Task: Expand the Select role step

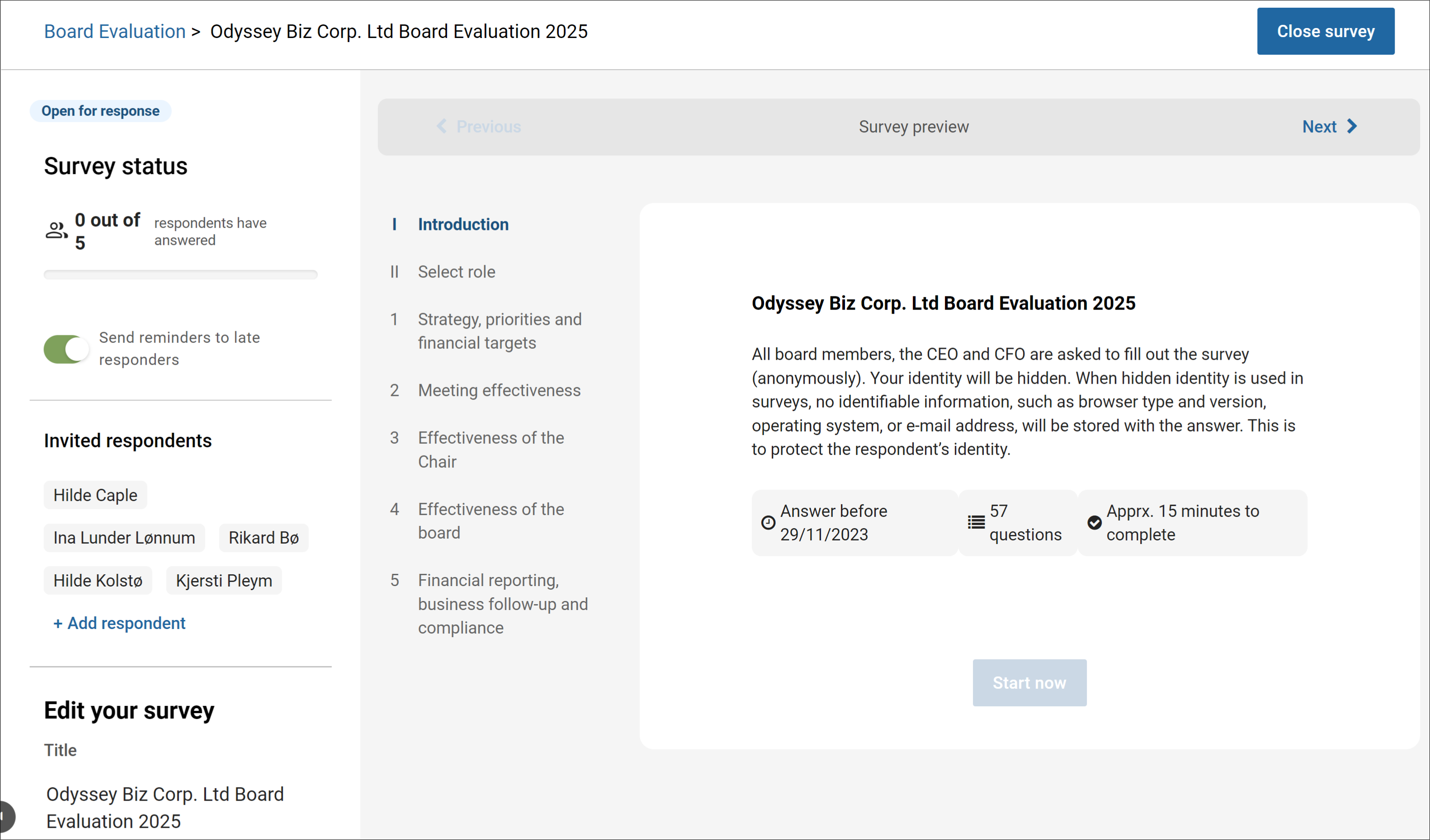Action: point(456,272)
